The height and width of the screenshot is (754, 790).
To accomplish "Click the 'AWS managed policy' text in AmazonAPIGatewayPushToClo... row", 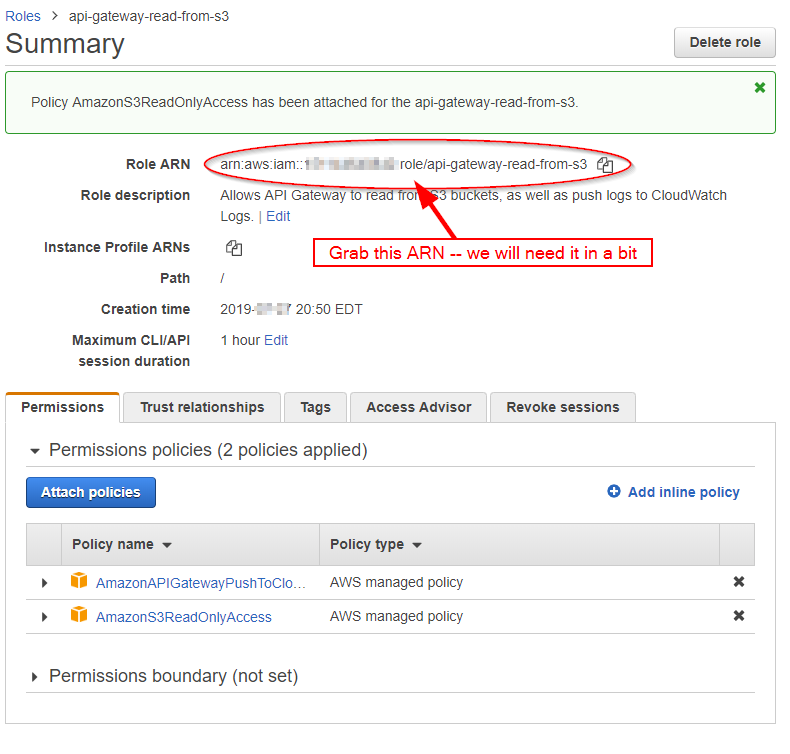I will click(x=396, y=582).
